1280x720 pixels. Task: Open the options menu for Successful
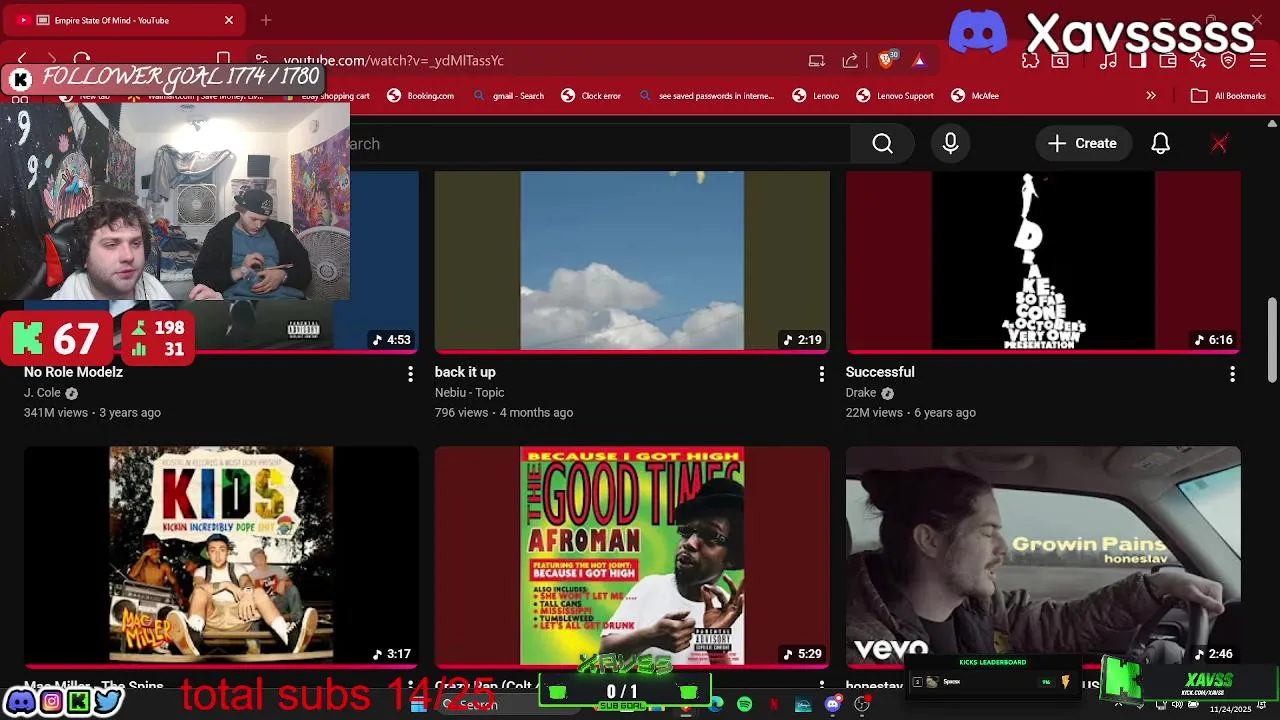1232,373
